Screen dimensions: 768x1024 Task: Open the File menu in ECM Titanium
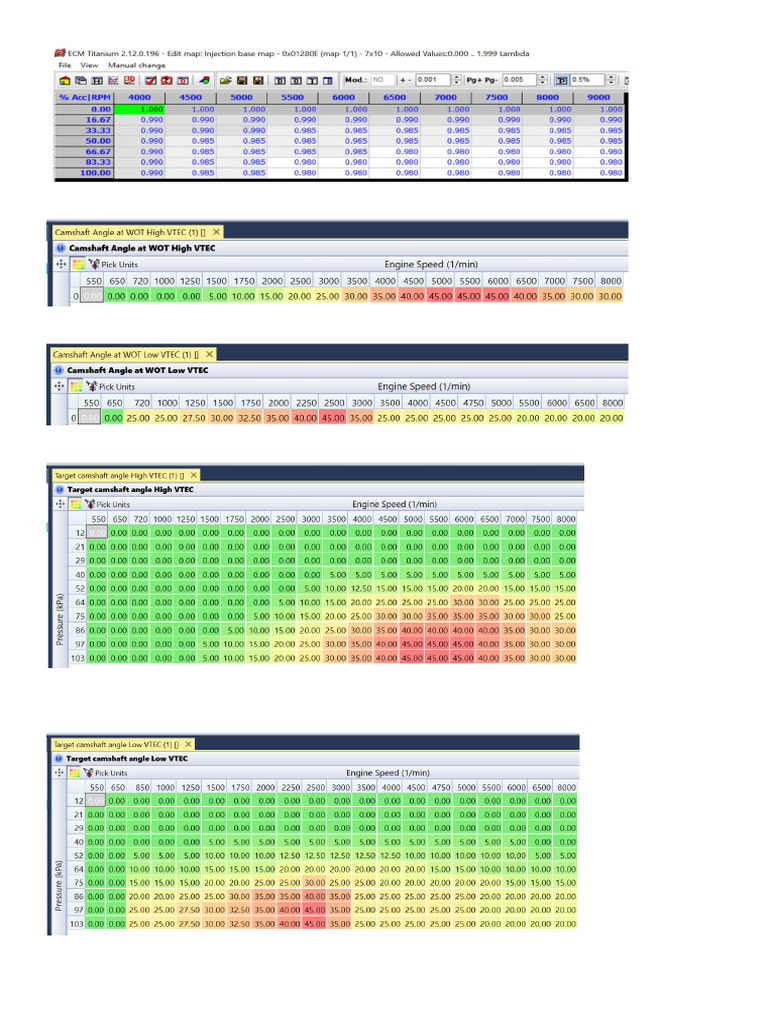click(x=65, y=65)
